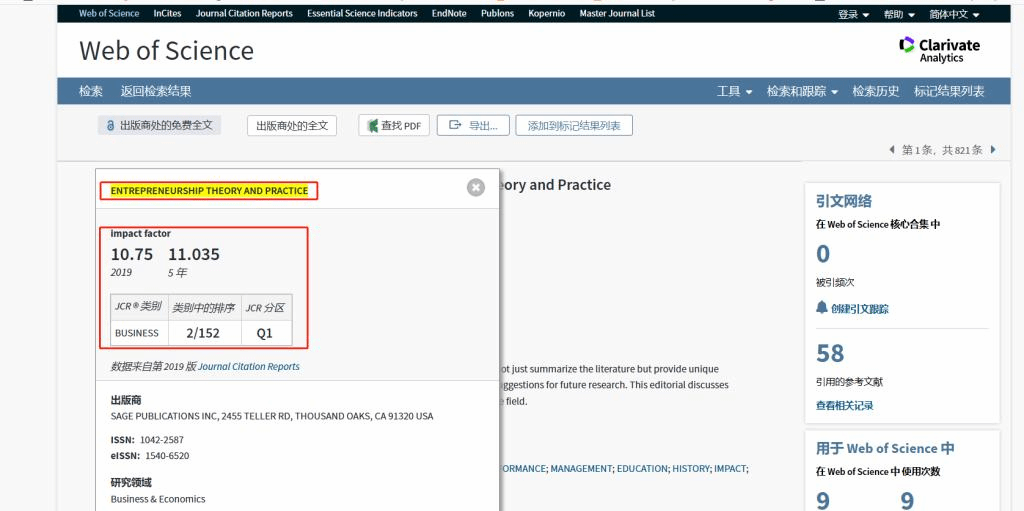
Task: Open free full text from publisher
Action: tap(159, 125)
